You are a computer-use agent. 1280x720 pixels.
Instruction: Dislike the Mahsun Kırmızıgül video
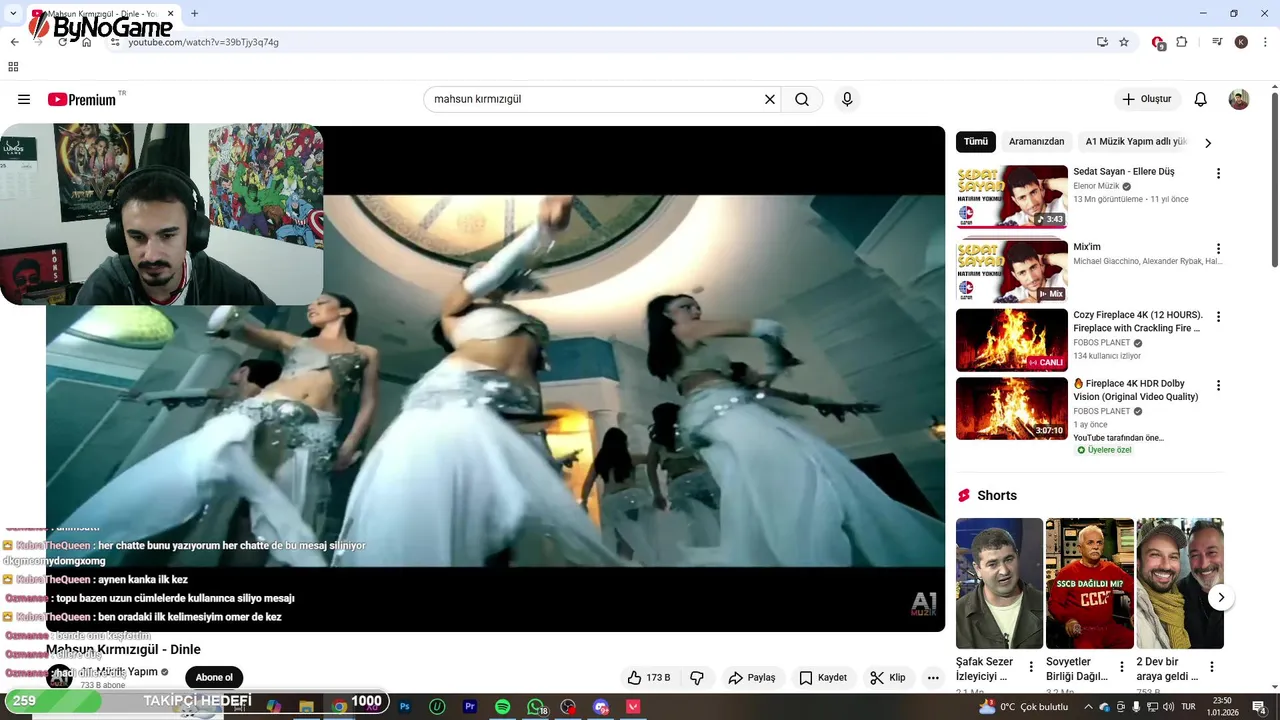(697, 677)
